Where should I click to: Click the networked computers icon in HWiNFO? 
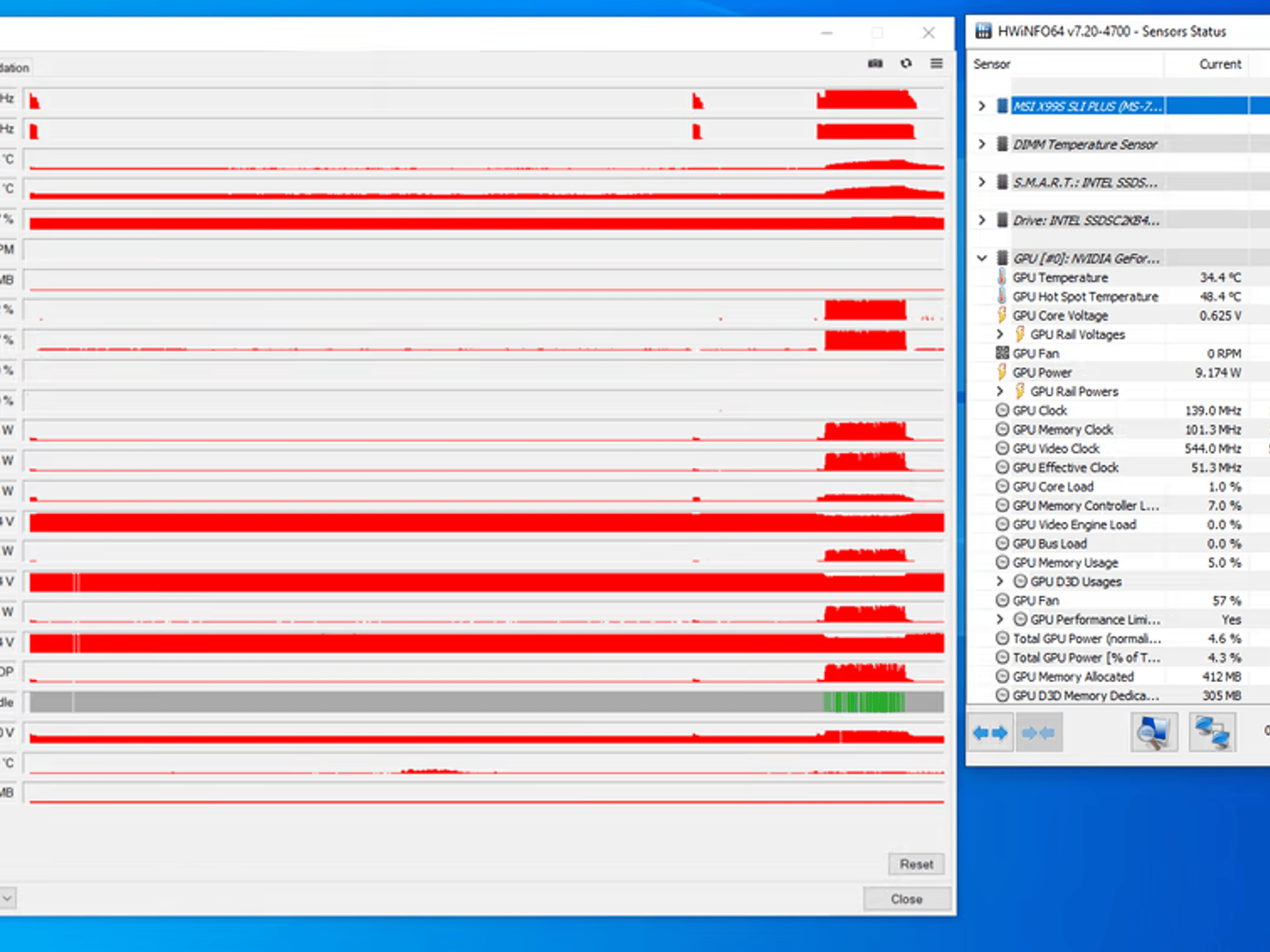pos(1212,733)
